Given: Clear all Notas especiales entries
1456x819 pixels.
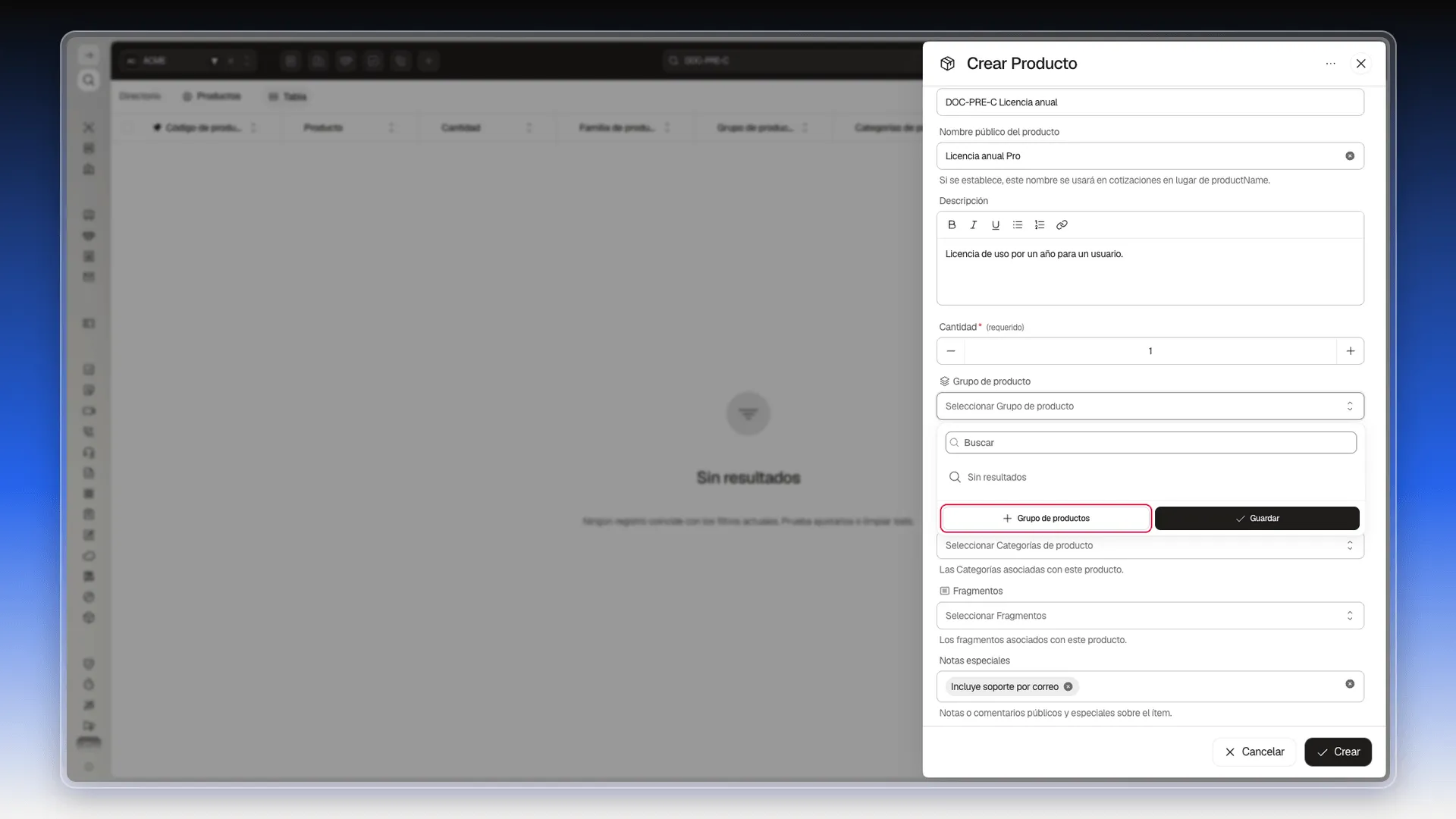Looking at the screenshot, I should (x=1350, y=684).
